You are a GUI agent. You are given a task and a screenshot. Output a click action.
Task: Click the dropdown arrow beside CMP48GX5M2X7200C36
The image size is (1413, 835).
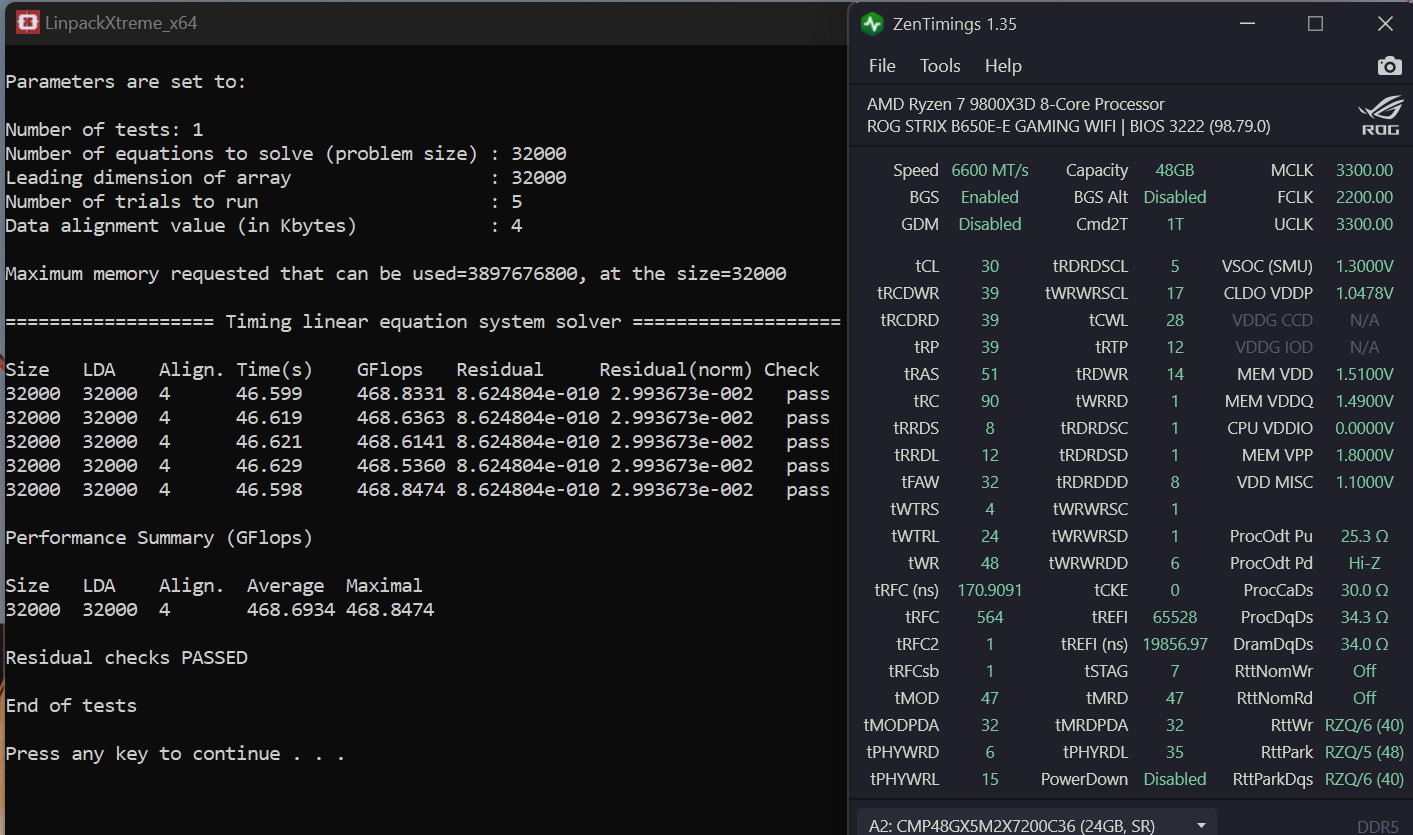[x=1200, y=825]
